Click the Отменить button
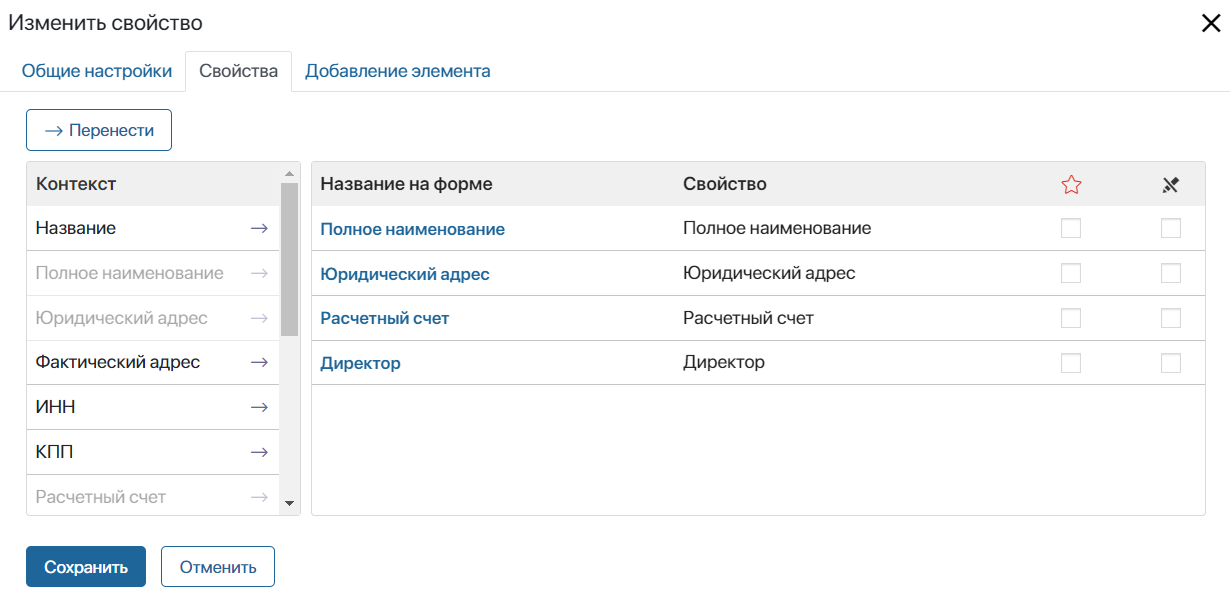1230x593 pixels. (218, 567)
